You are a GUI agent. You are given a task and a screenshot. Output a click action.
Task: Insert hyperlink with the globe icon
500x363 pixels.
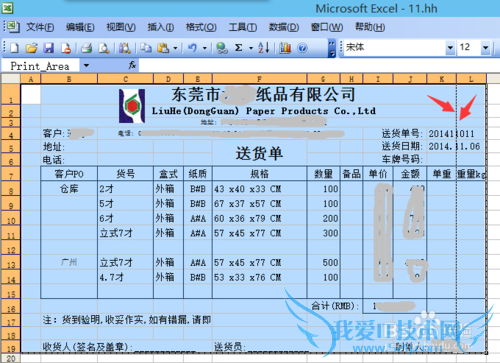click(x=222, y=48)
